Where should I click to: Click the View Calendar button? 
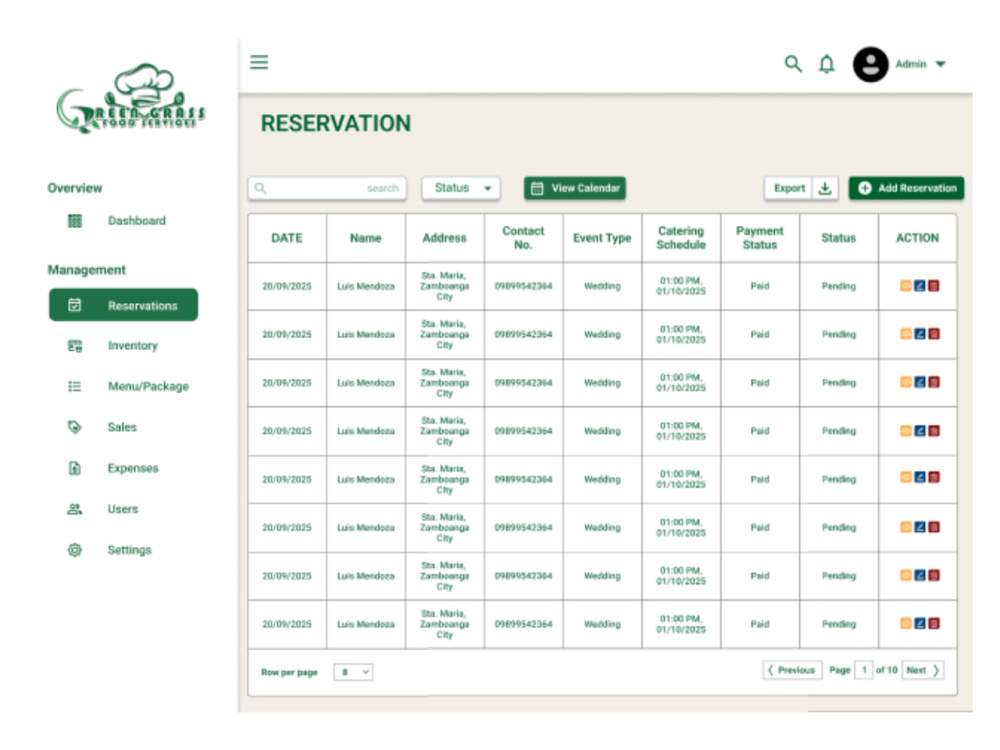point(575,188)
